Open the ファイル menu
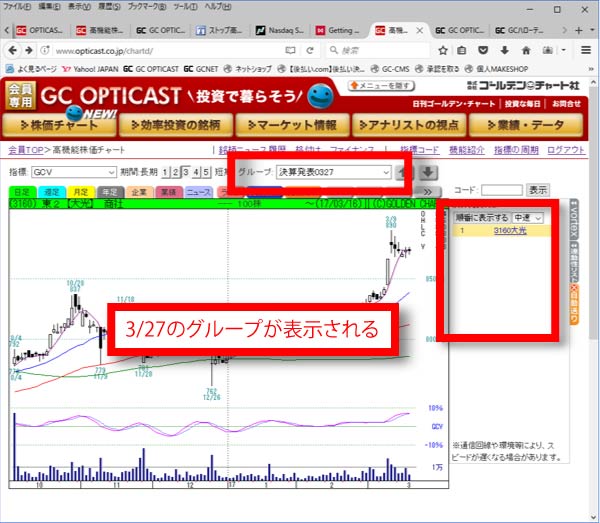 [17, 7]
